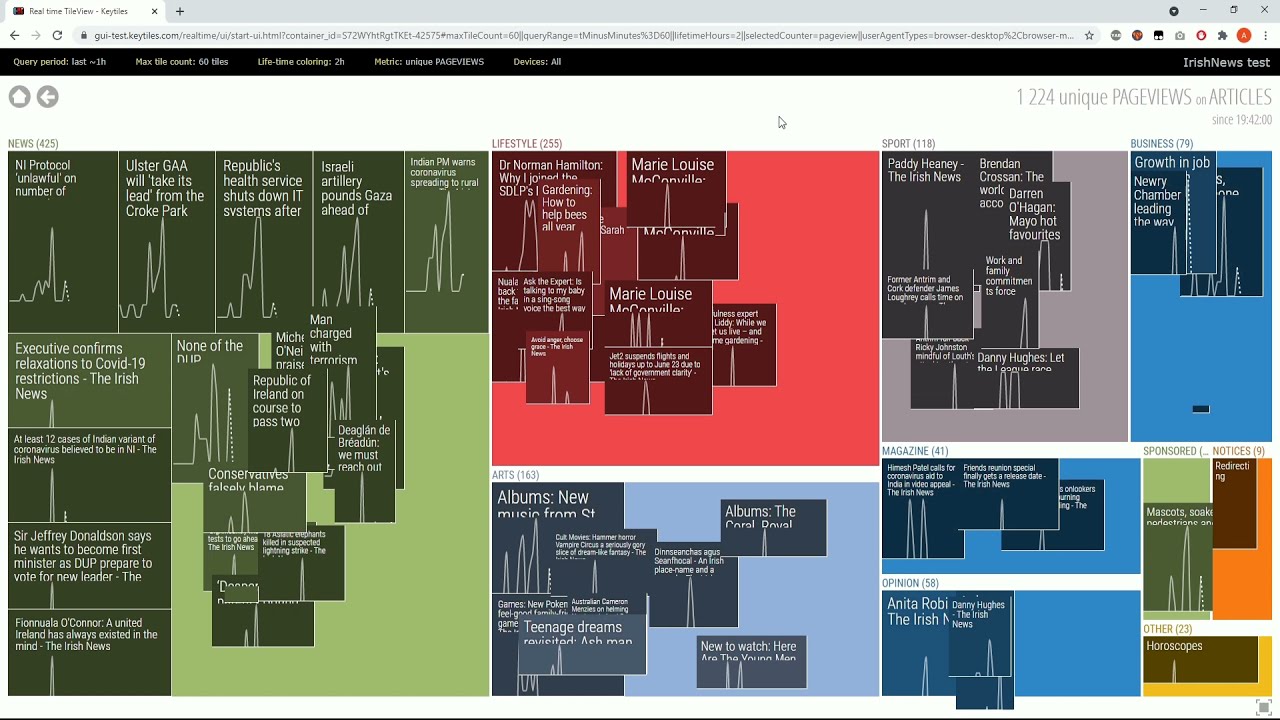The image size is (1280, 720).
Task: Open the orange profile avatar
Action: pos(1244,35)
